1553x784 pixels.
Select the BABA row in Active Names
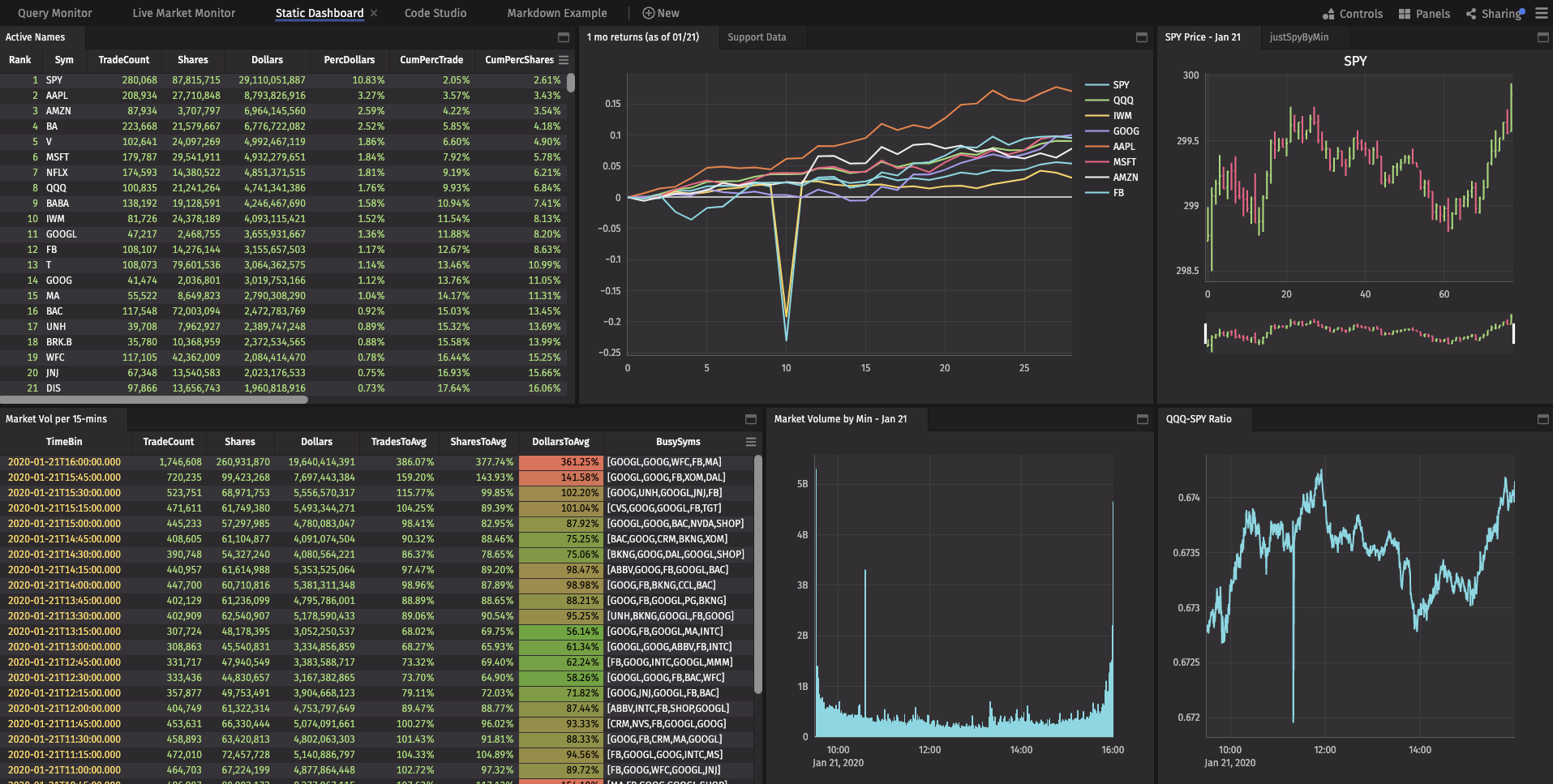[x=284, y=203]
